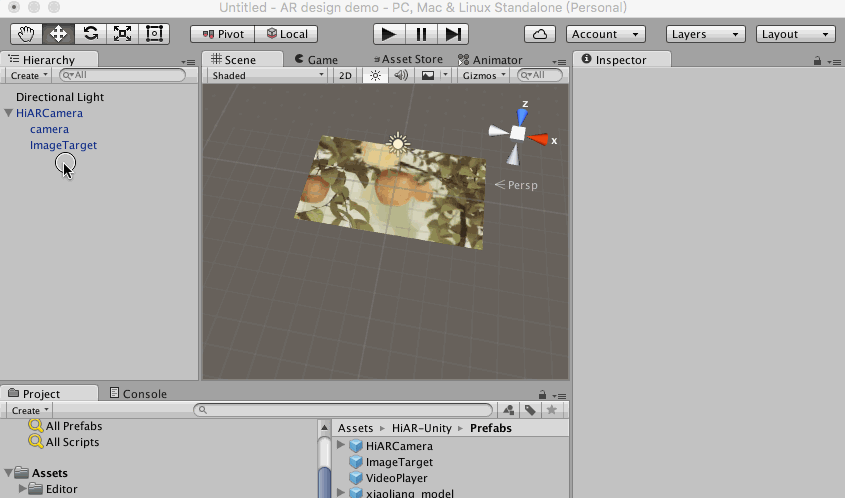The height and width of the screenshot is (498, 845).
Task: Open the Cloud services panel
Action: click(540, 34)
